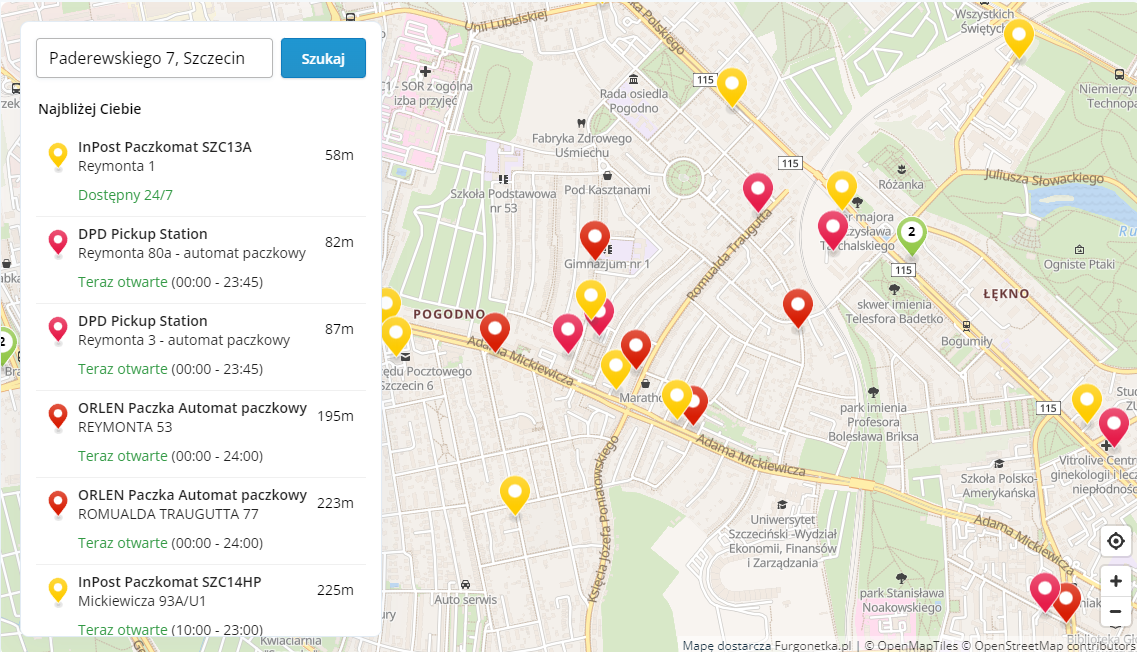The image size is (1137, 652).
Task: Click the green cluster marker labeled 2
Action: click(x=911, y=232)
